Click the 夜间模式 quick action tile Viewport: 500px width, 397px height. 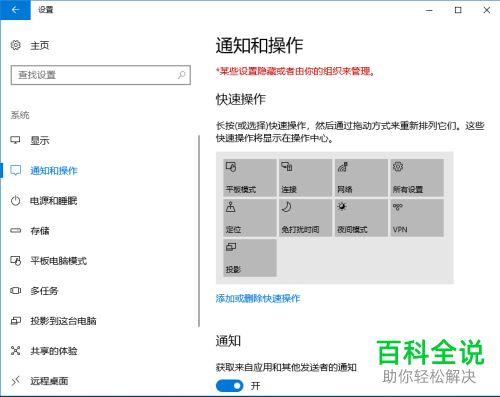click(361, 218)
